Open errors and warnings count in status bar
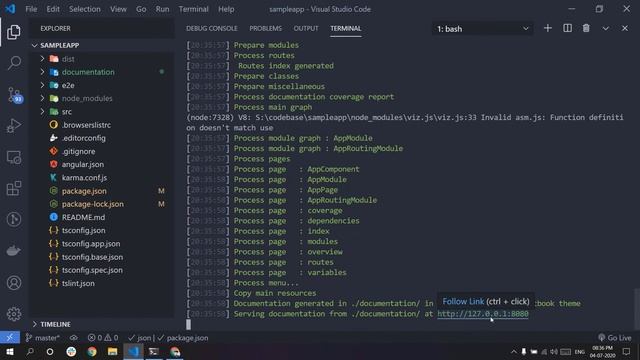Image resolution: width=640 pixels, height=360 pixels. (x=103, y=338)
